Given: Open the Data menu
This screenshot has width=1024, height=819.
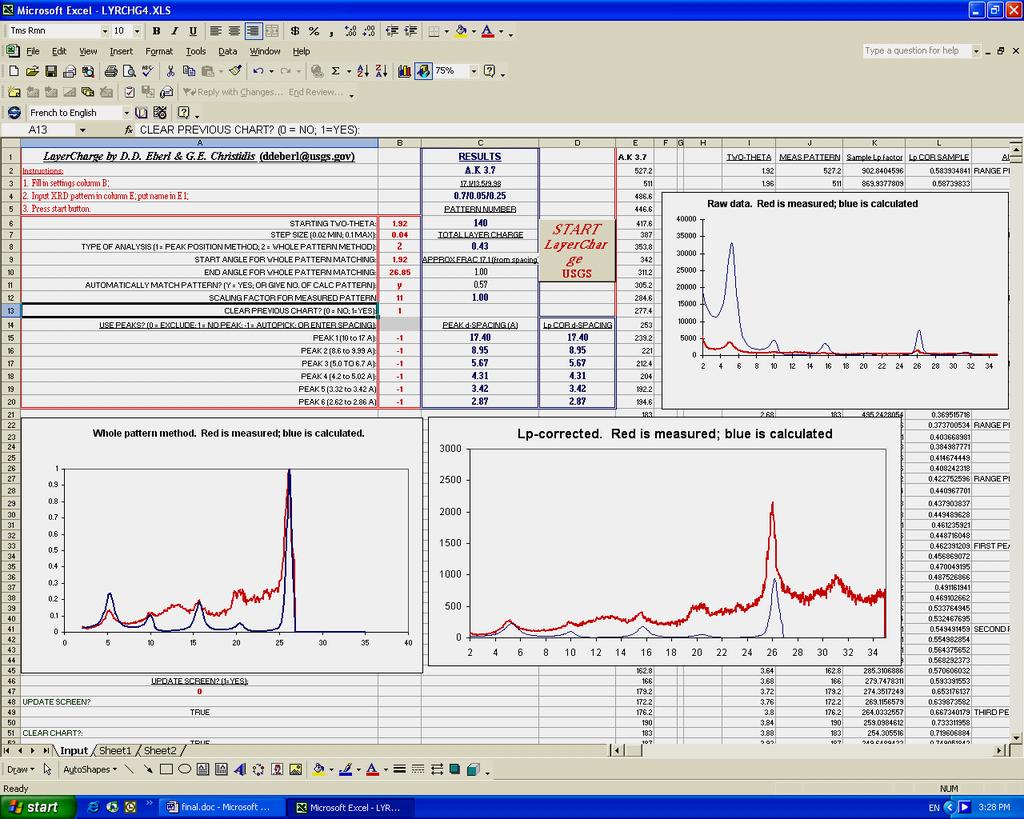Looking at the screenshot, I should click(x=227, y=51).
